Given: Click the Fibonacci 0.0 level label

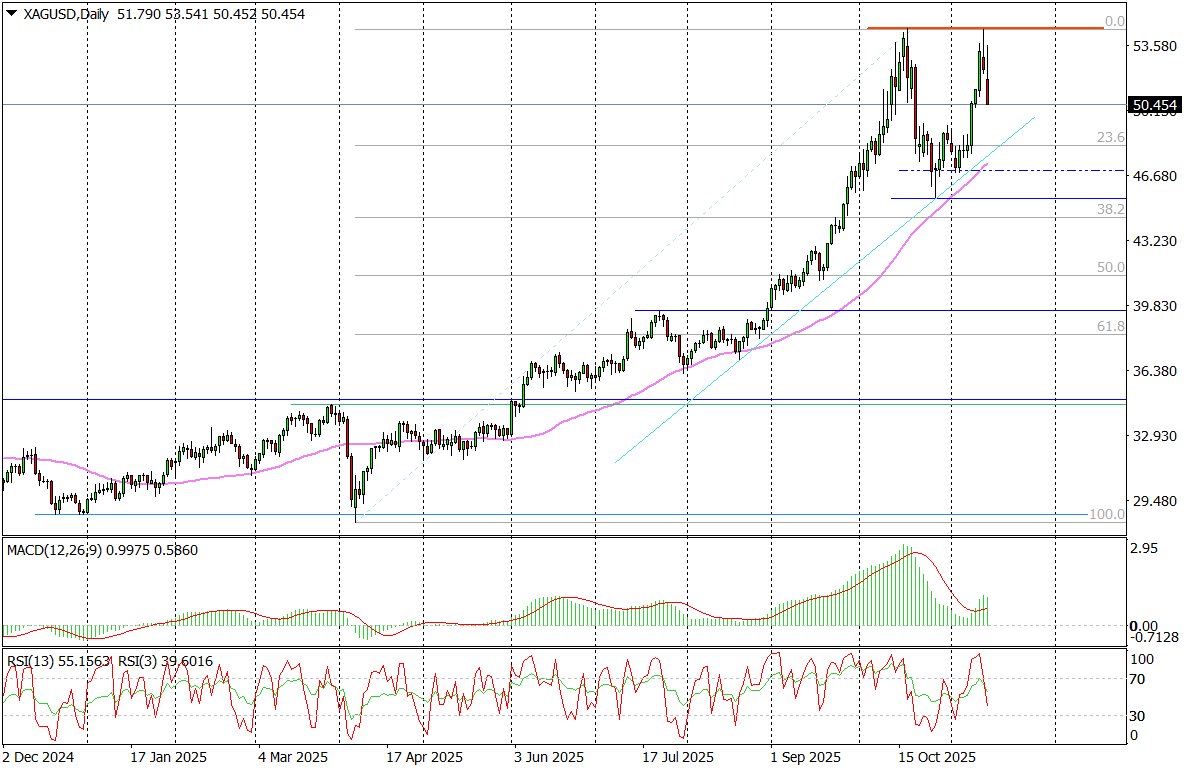Looking at the screenshot, I should point(1114,21).
